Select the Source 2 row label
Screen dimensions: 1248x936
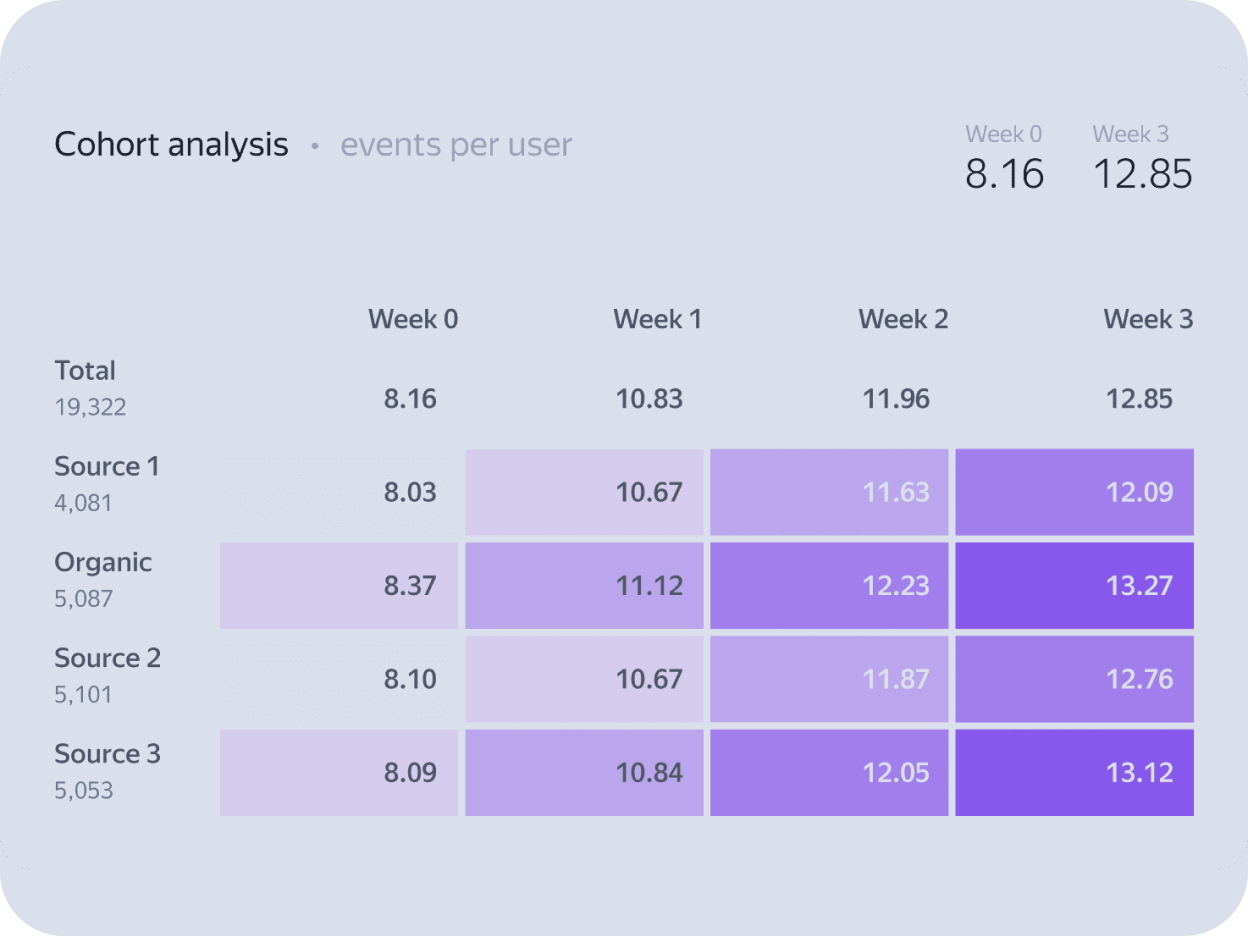(x=107, y=658)
